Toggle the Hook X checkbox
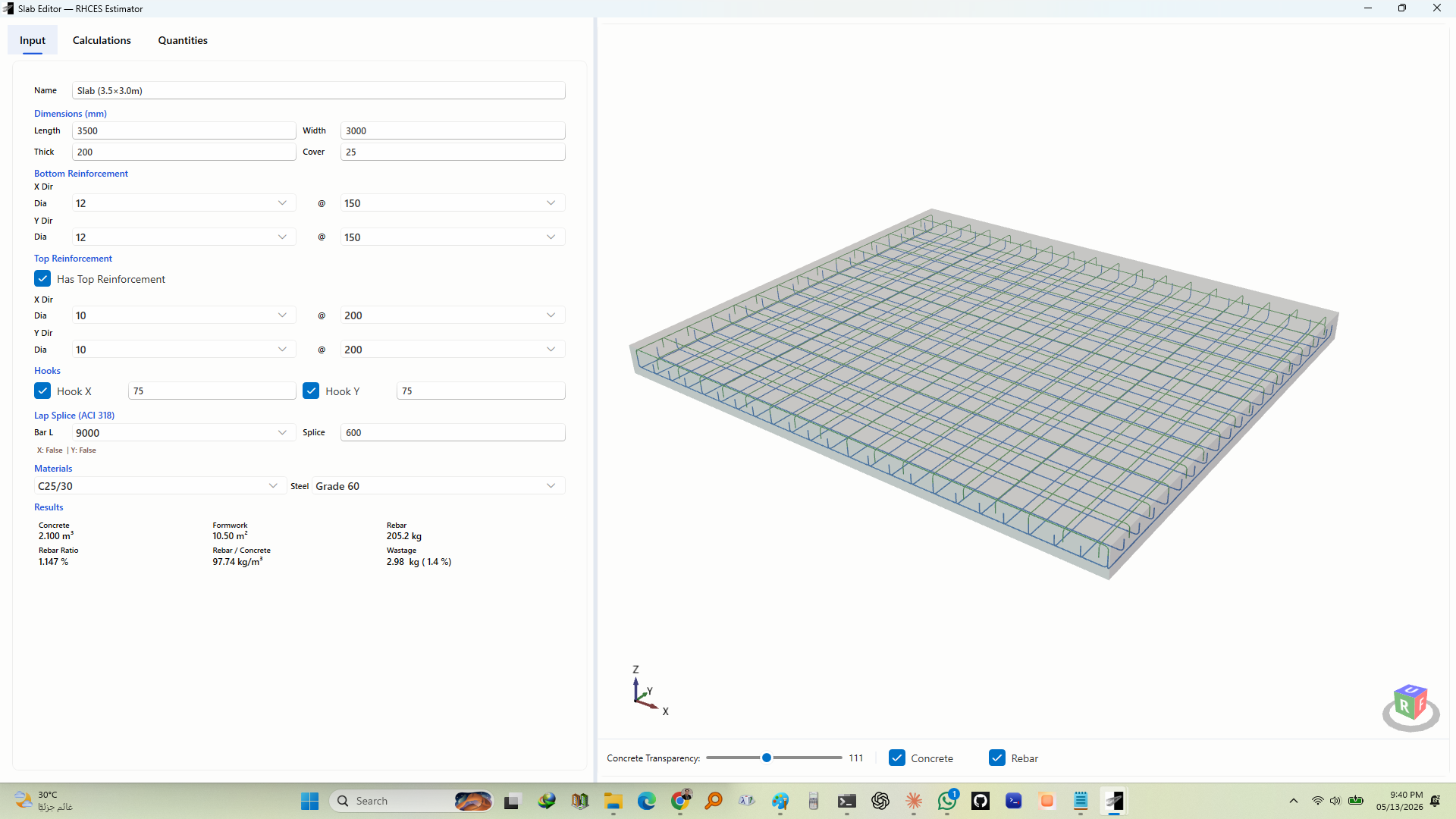This screenshot has width=1456, height=819. 42,391
